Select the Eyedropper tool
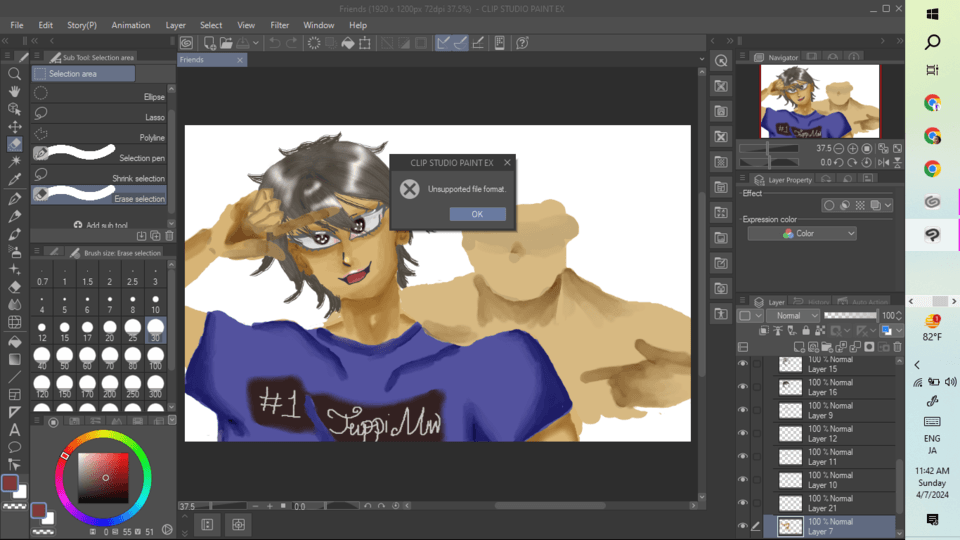 click(x=14, y=179)
